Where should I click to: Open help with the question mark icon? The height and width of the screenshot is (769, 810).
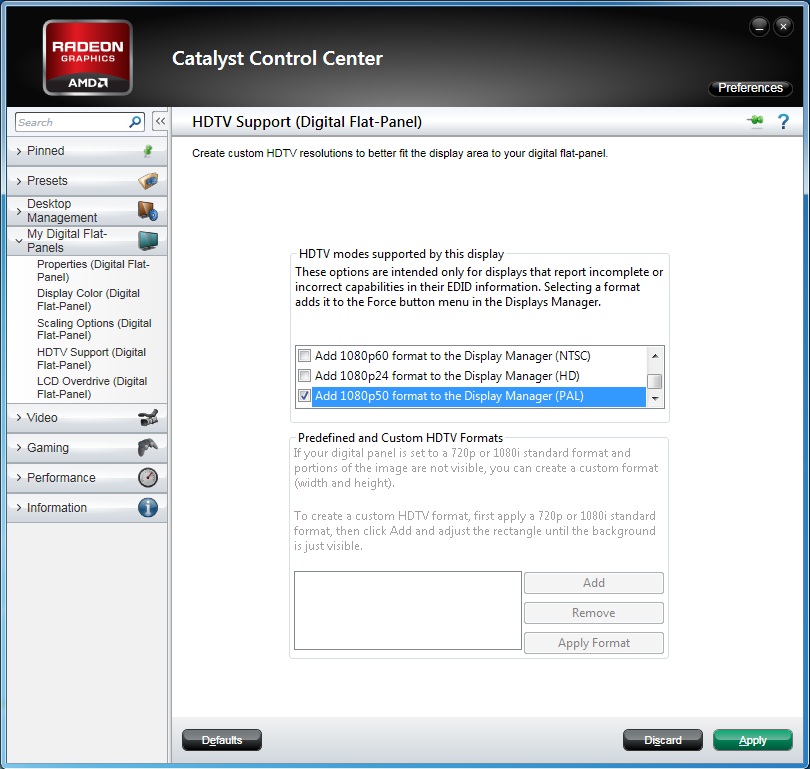pyautogui.click(x=783, y=122)
